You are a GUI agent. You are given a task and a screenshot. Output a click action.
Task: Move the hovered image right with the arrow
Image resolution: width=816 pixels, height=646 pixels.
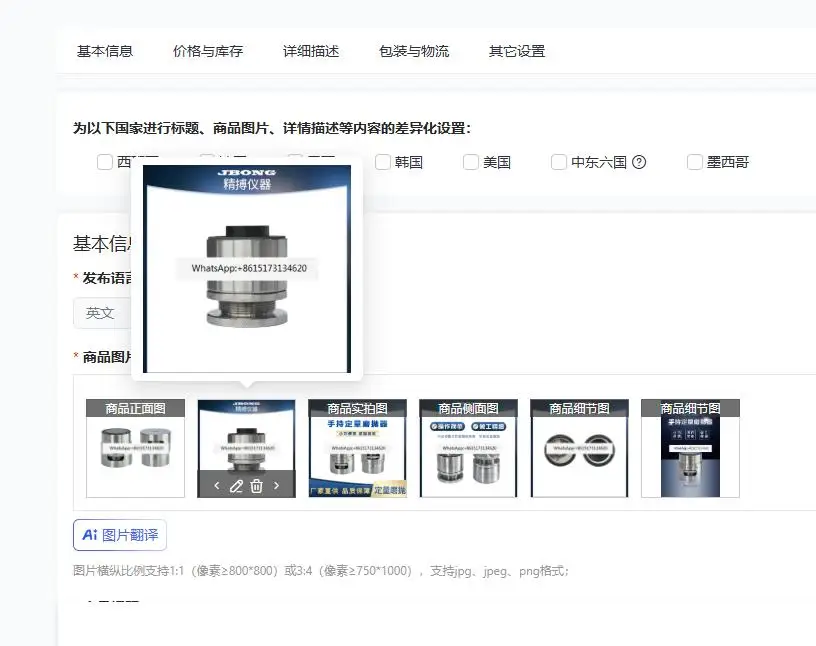276,486
